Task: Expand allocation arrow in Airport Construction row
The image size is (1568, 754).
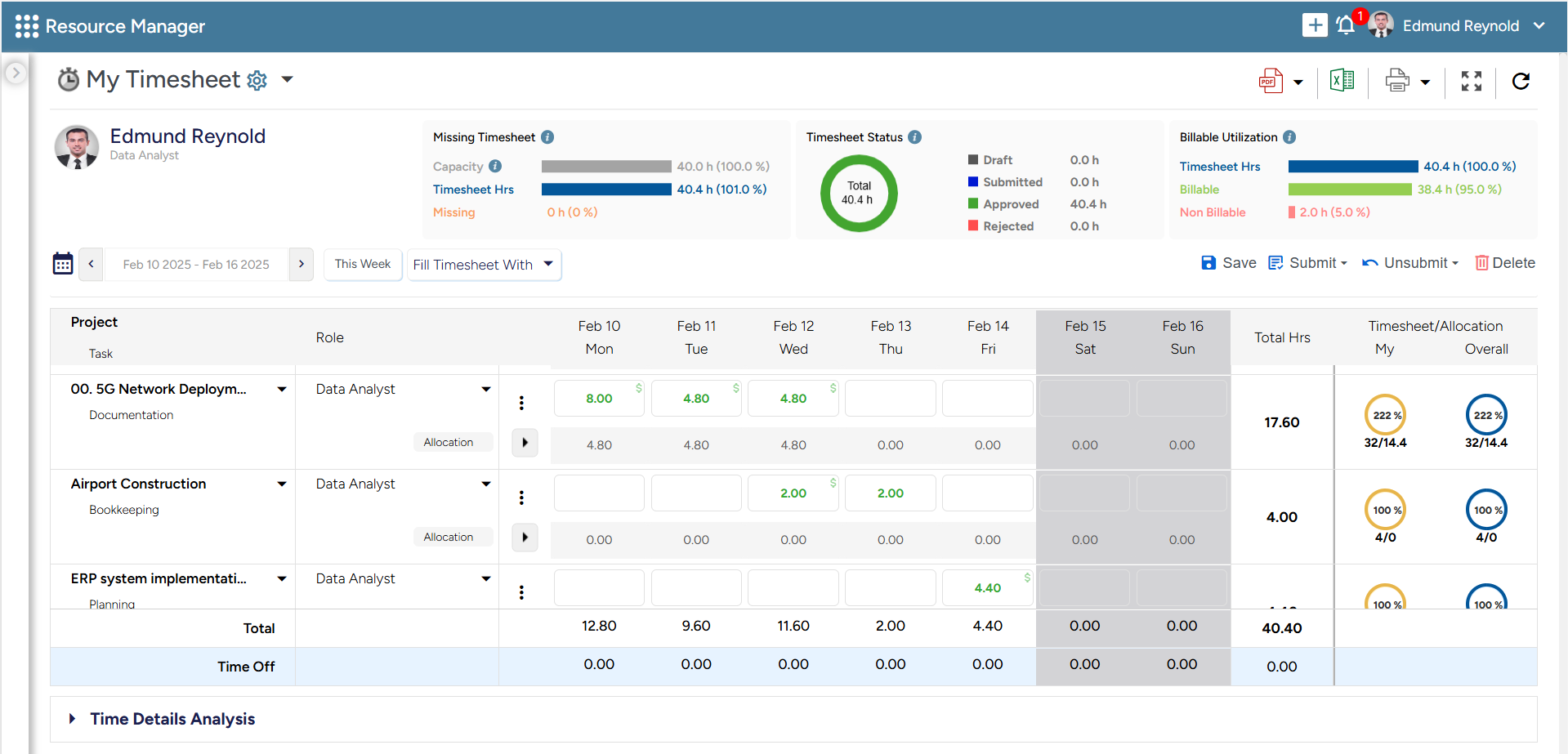Action: coord(525,537)
